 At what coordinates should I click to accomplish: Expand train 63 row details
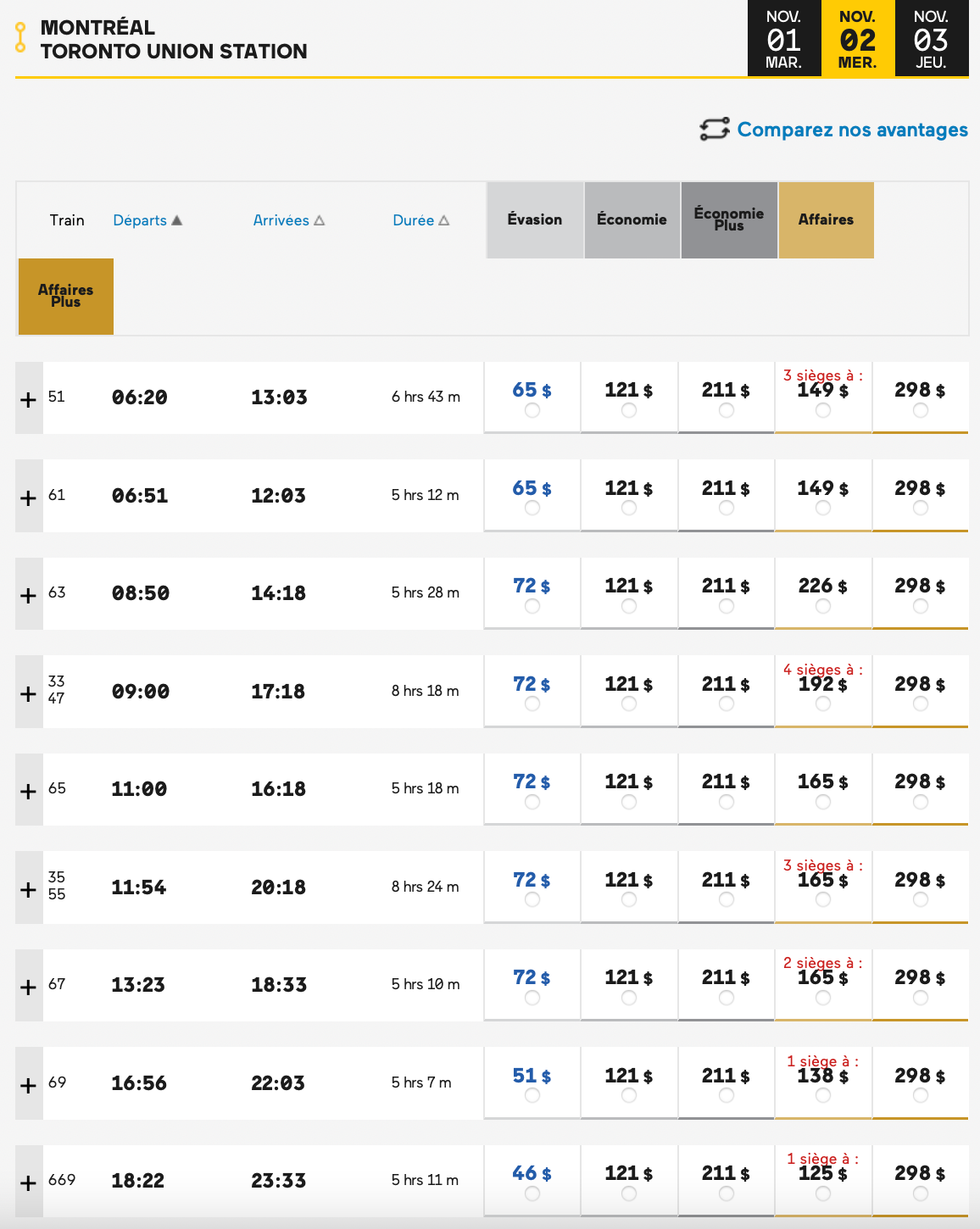(28, 595)
